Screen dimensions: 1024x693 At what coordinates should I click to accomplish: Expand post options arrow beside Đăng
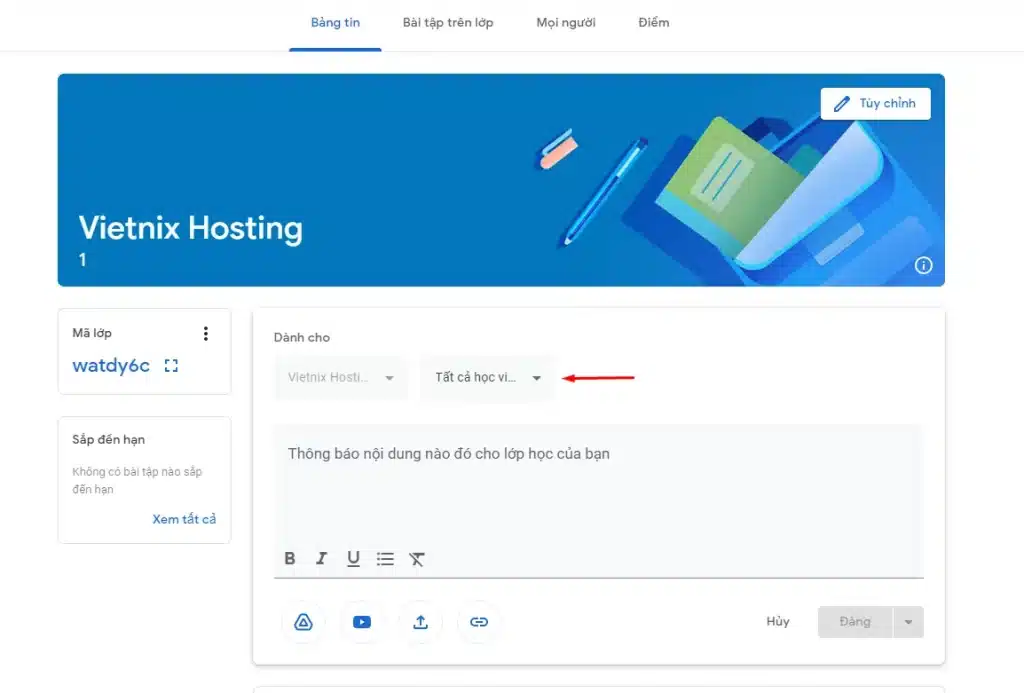908,622
